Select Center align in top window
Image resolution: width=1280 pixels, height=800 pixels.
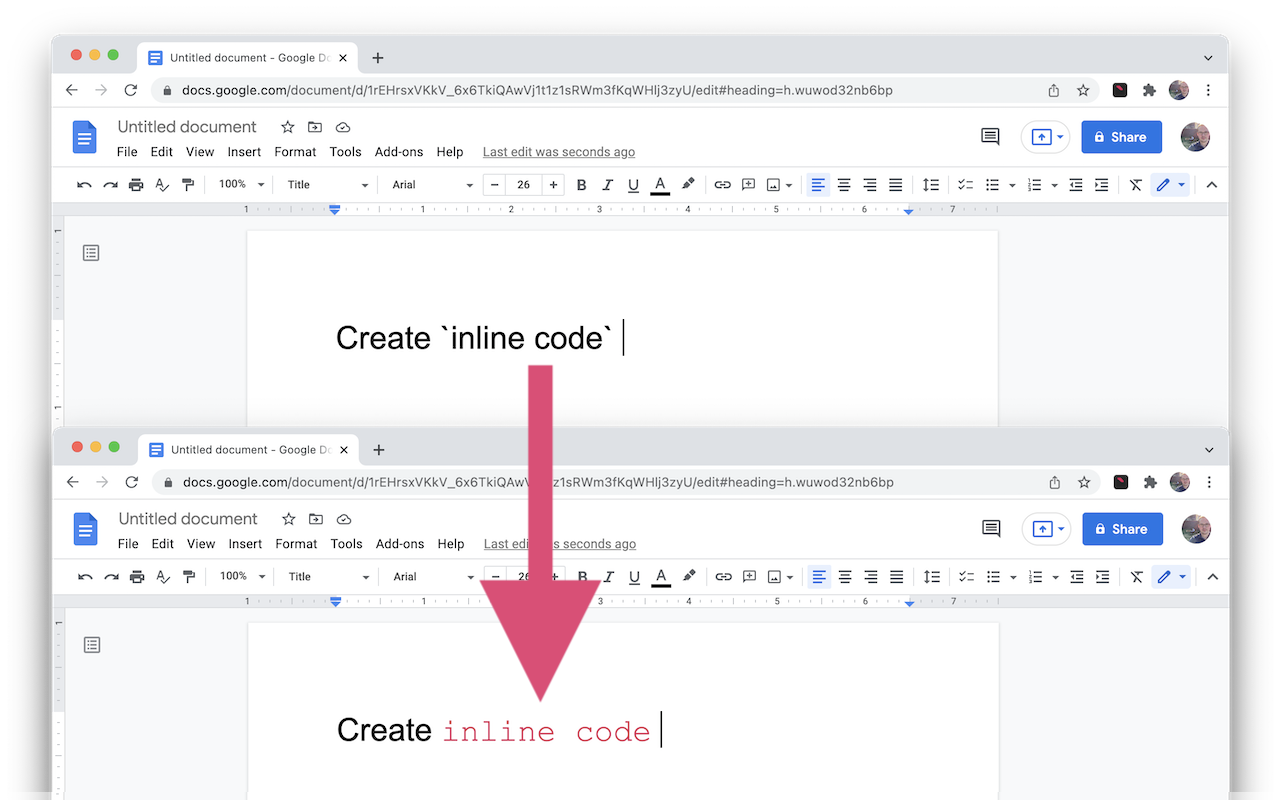(x=844, y=185)
